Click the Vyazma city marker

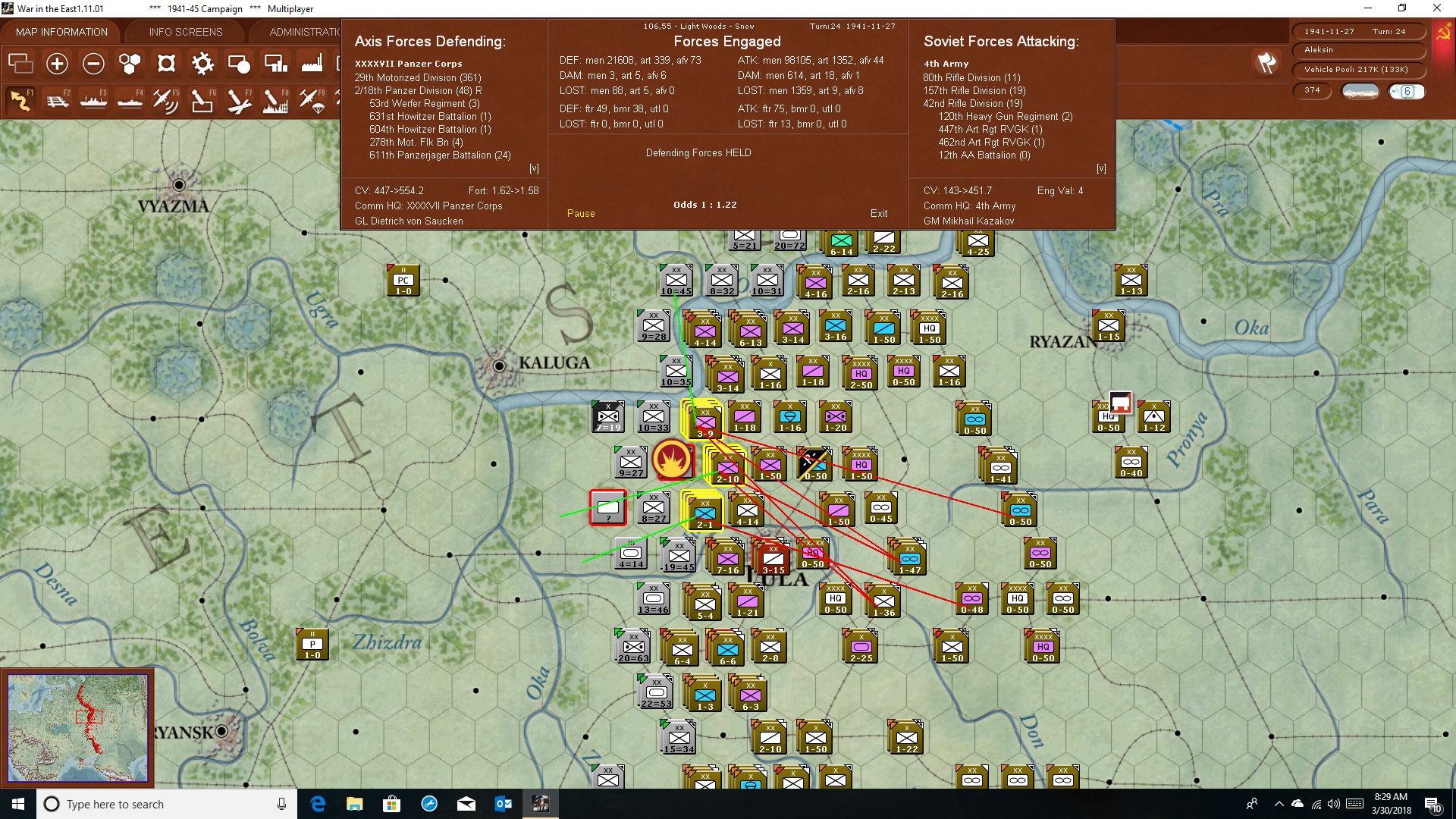[179, 185]
